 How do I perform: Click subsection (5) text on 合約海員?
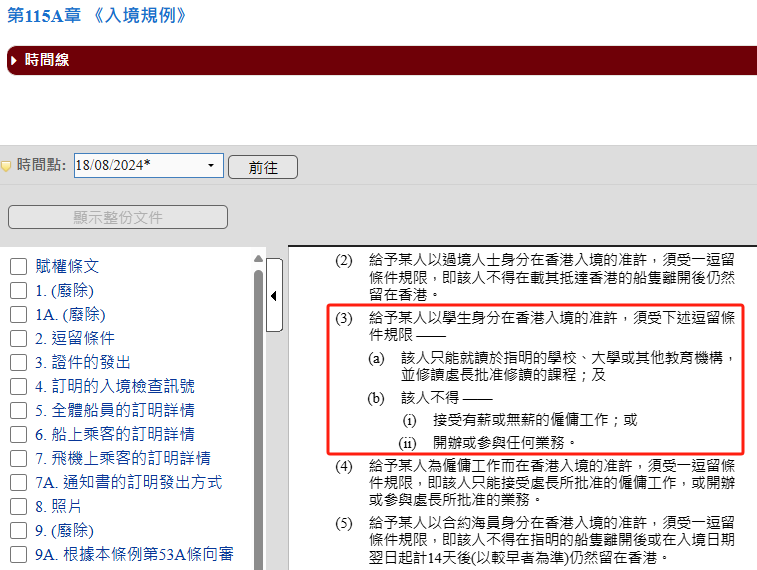point(552,540)
